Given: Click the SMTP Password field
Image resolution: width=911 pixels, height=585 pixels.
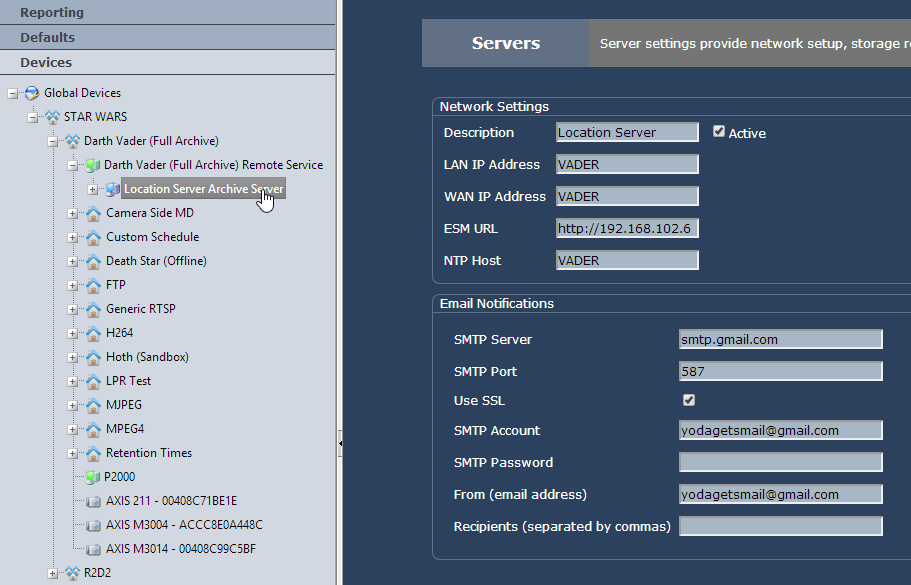Looking at the screenshot, I should click(x=780, y=462).
